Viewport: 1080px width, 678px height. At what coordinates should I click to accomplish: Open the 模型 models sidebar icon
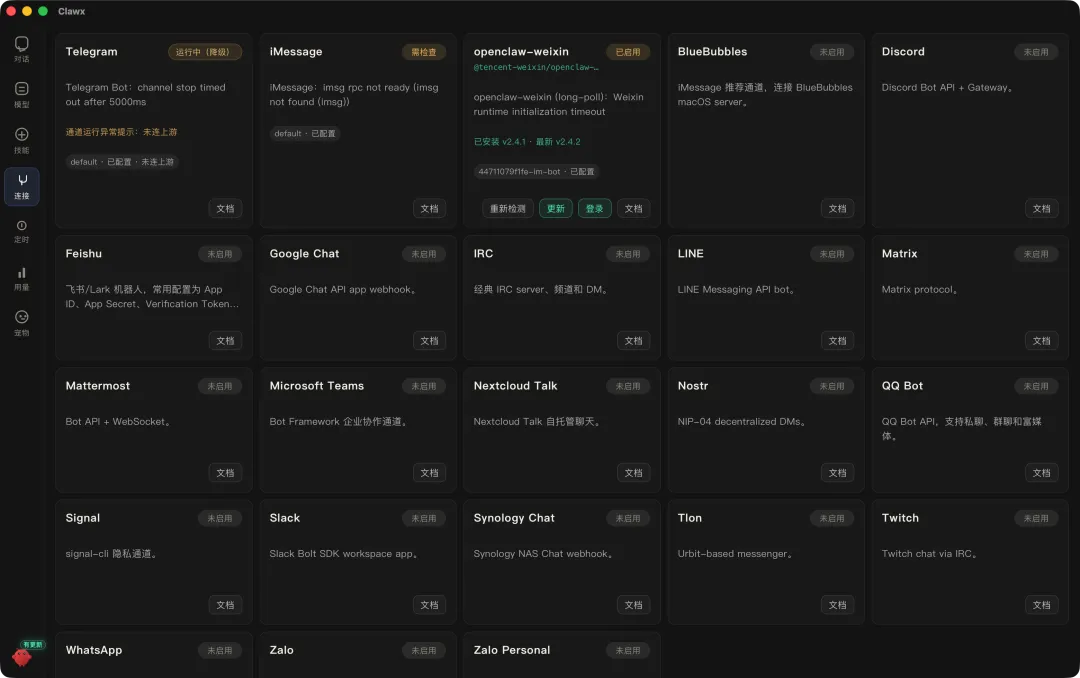coord(21,94)
